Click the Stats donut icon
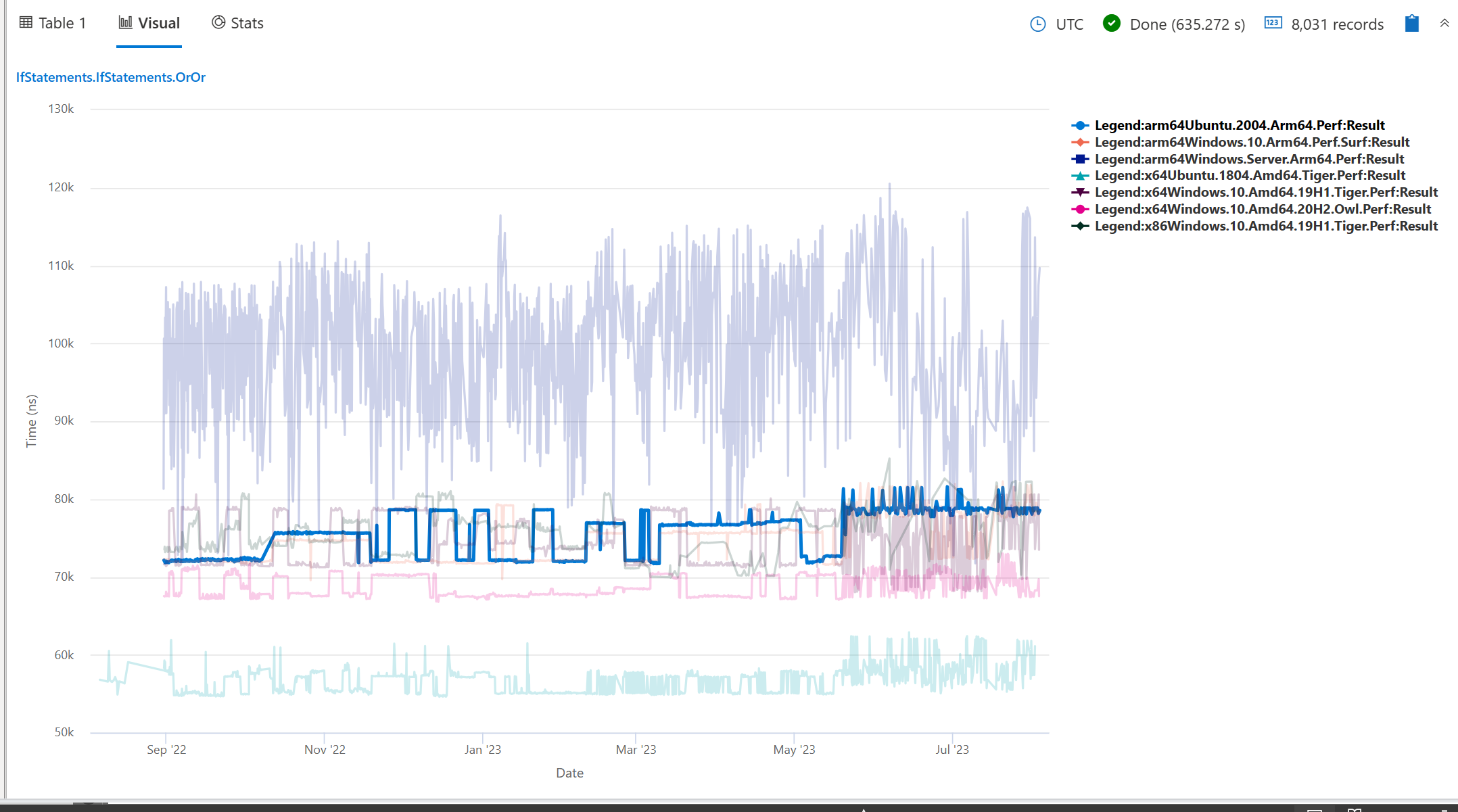The width and height of the screenshot is (1458, 812). 217,22
